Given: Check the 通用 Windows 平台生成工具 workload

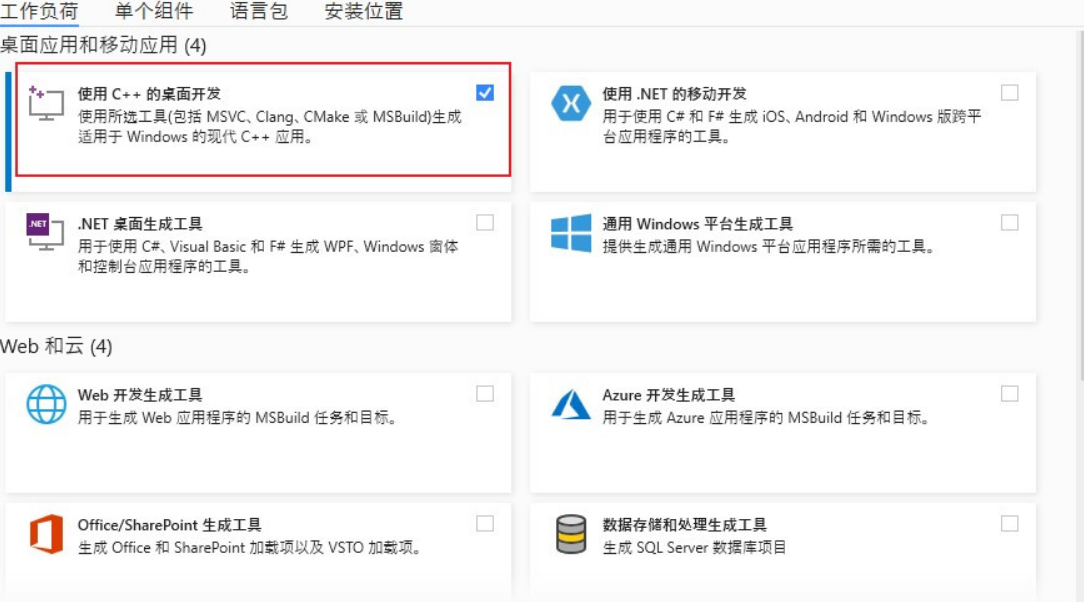Looking at the screenshot, I should click(1010, 224).
